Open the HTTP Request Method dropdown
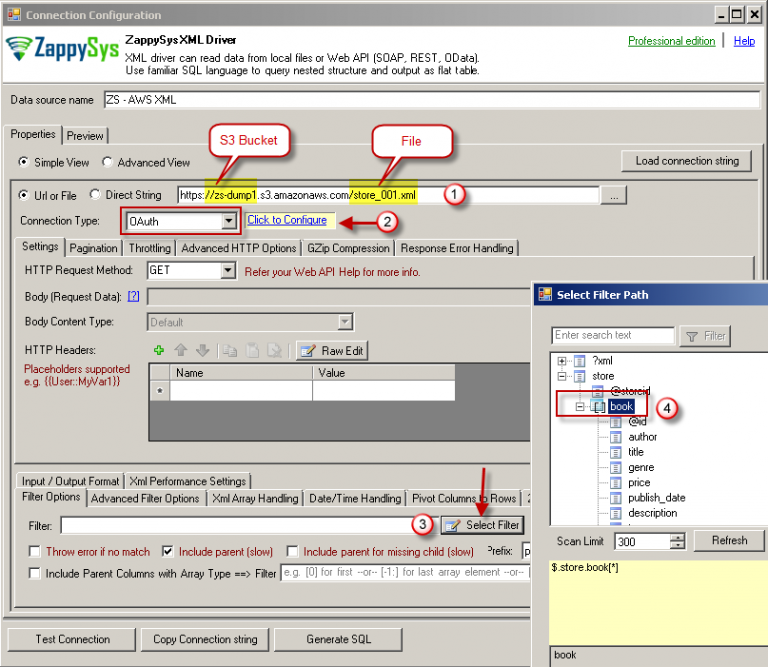This screenshot has height=667, width=768. (228, 270)
